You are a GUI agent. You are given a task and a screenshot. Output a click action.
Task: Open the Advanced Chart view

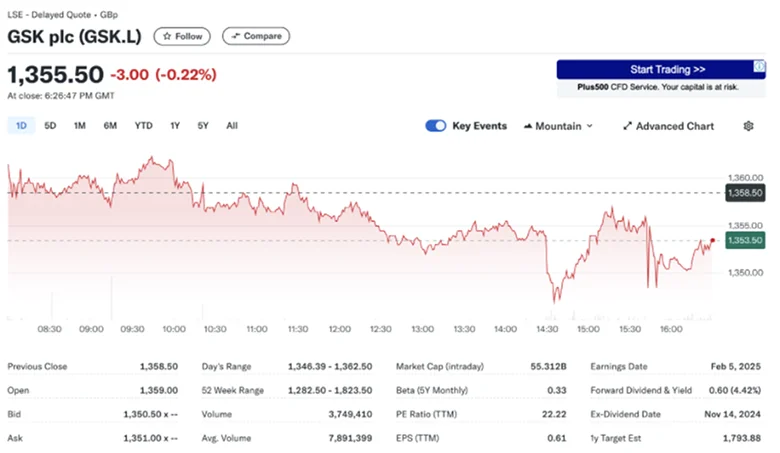pyautogui.click(x=669, y=126)
